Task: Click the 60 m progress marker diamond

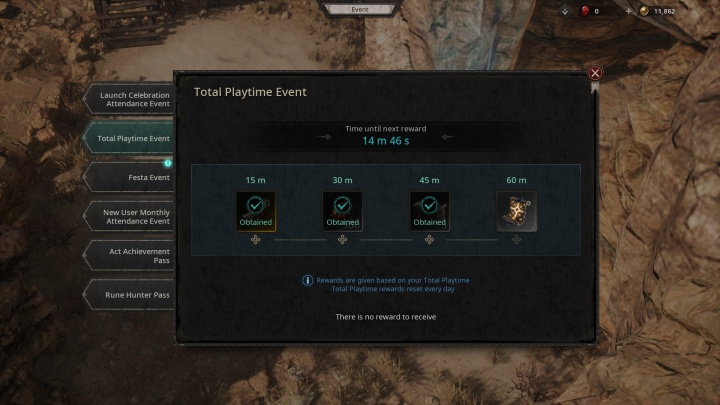Action: (x=516, y=239)
